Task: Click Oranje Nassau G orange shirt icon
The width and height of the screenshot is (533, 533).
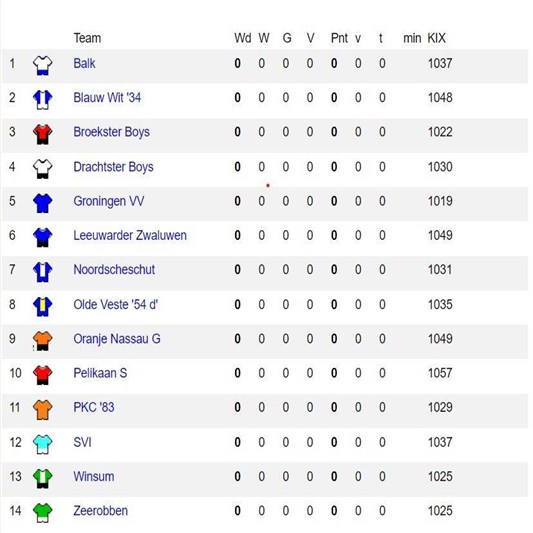Action: click(42, 341)
